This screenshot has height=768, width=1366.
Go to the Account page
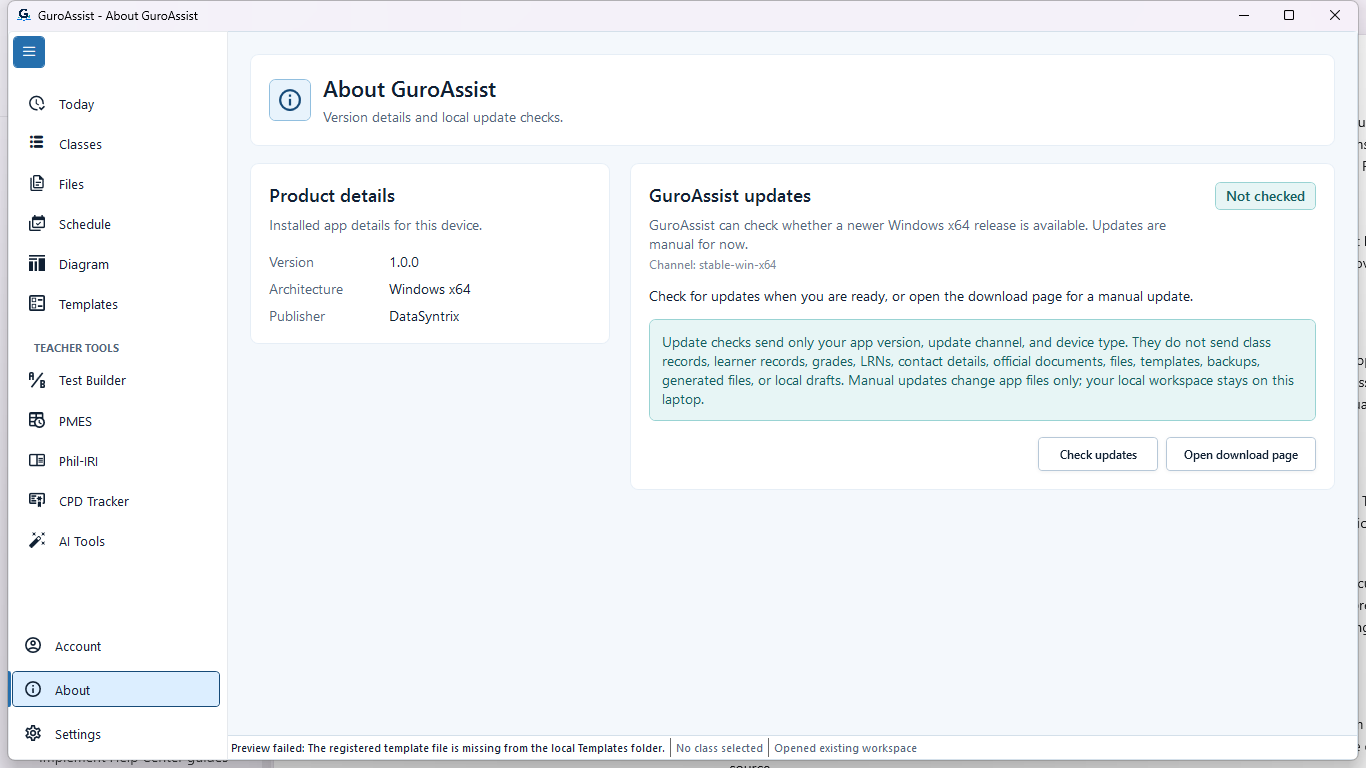coord(115,646)
